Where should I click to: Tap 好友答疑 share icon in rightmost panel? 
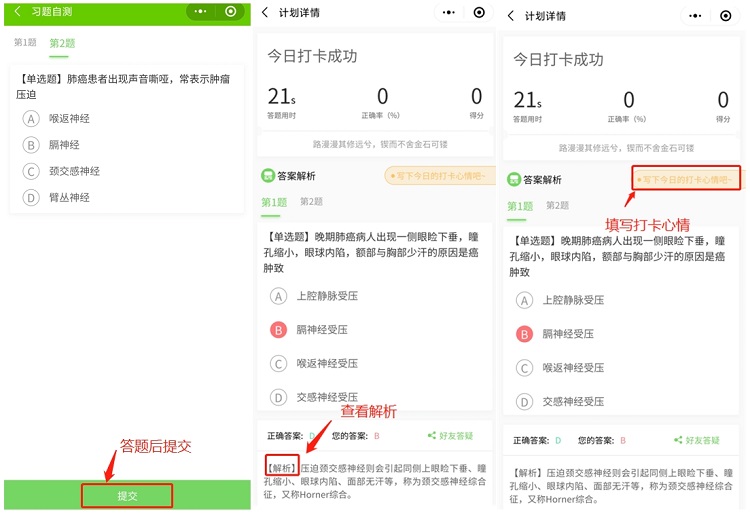[678, 440]
